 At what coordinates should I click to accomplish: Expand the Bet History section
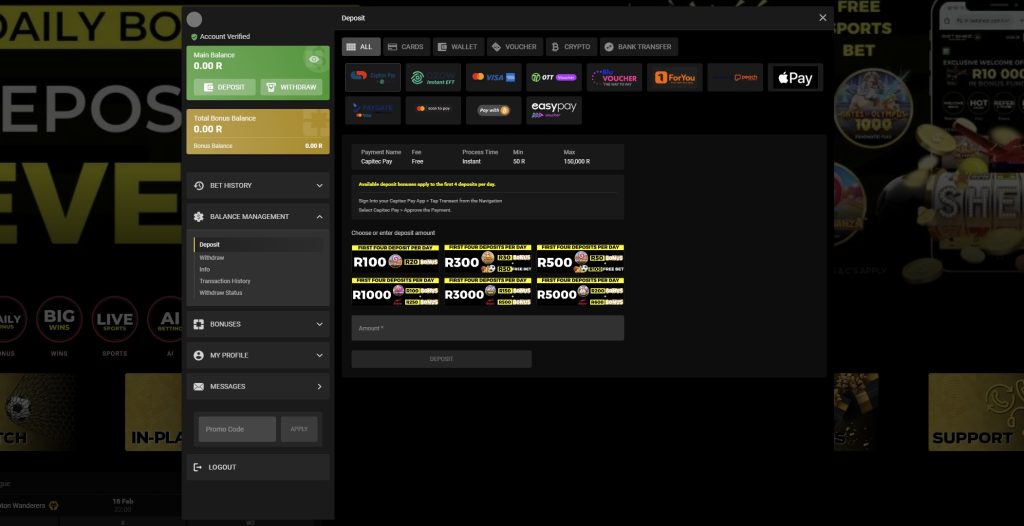(x=258, y=186)
